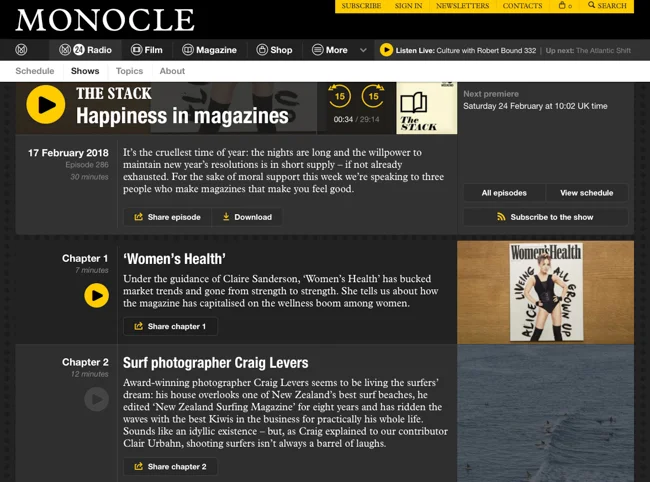Select the Shows tab
The height and width of the screenshot is (482, 650).
[x=85, y=71]
